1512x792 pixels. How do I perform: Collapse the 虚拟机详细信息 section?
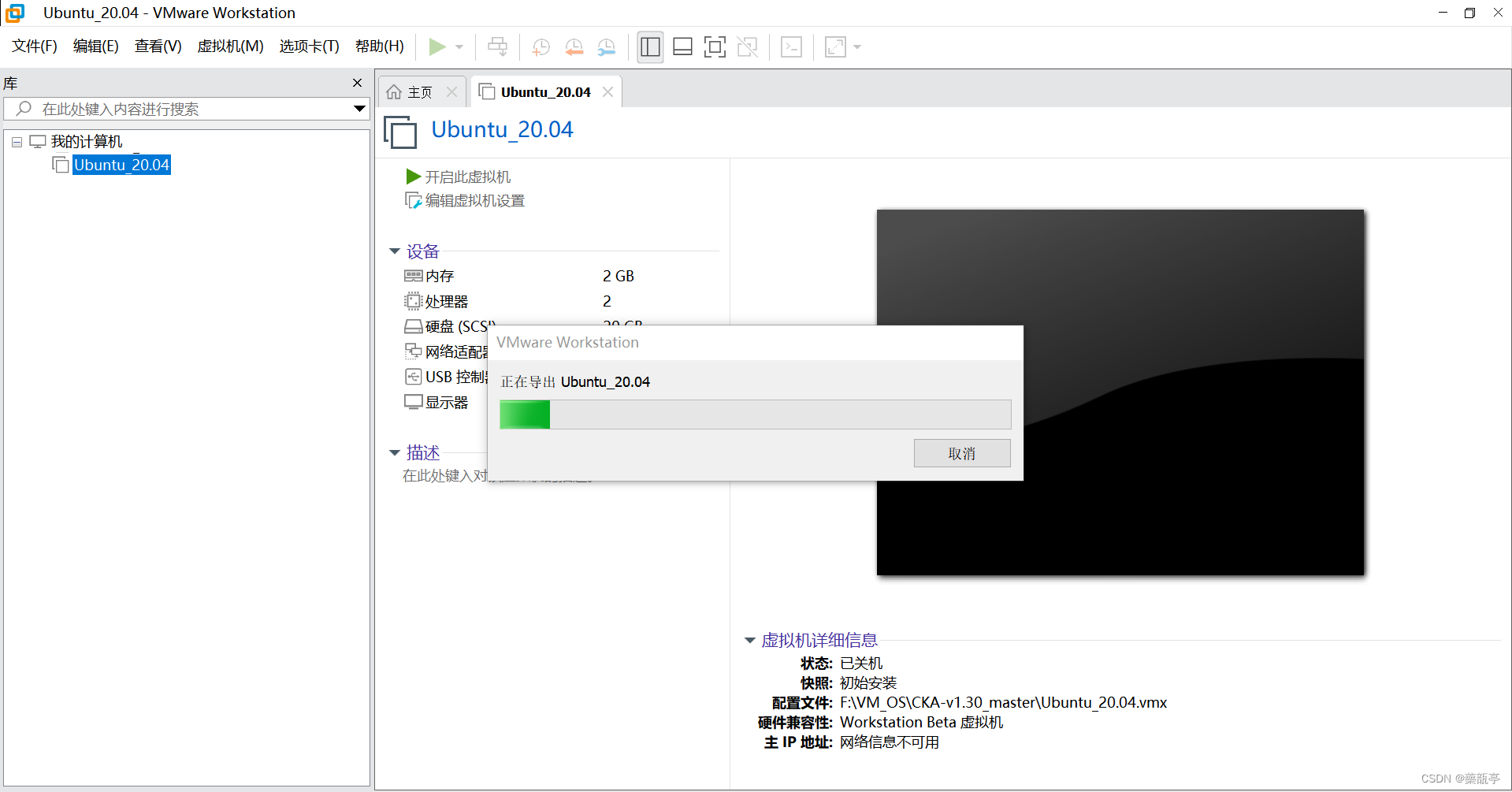749,640
